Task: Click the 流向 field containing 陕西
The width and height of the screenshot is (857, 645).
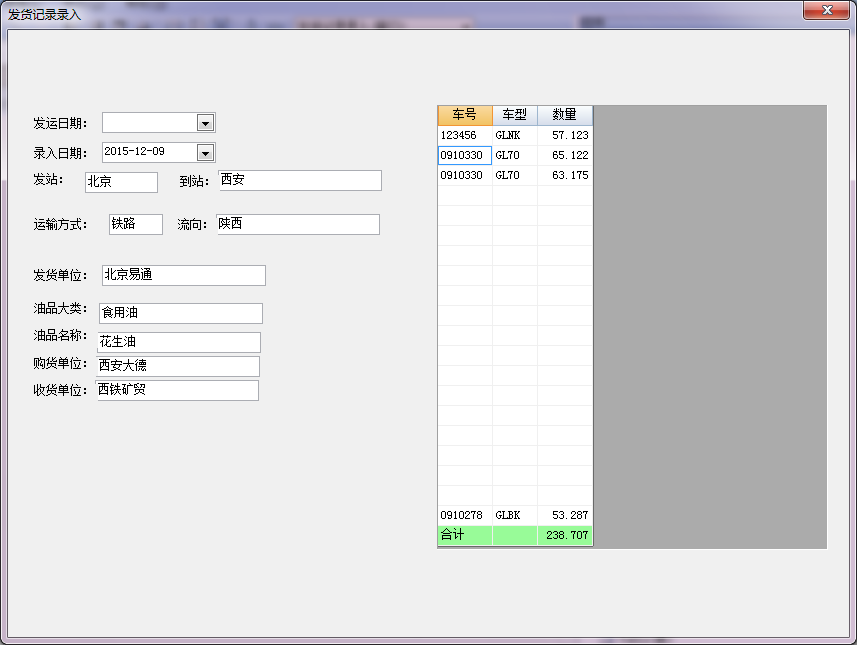Action: click(x=298, y=224)
